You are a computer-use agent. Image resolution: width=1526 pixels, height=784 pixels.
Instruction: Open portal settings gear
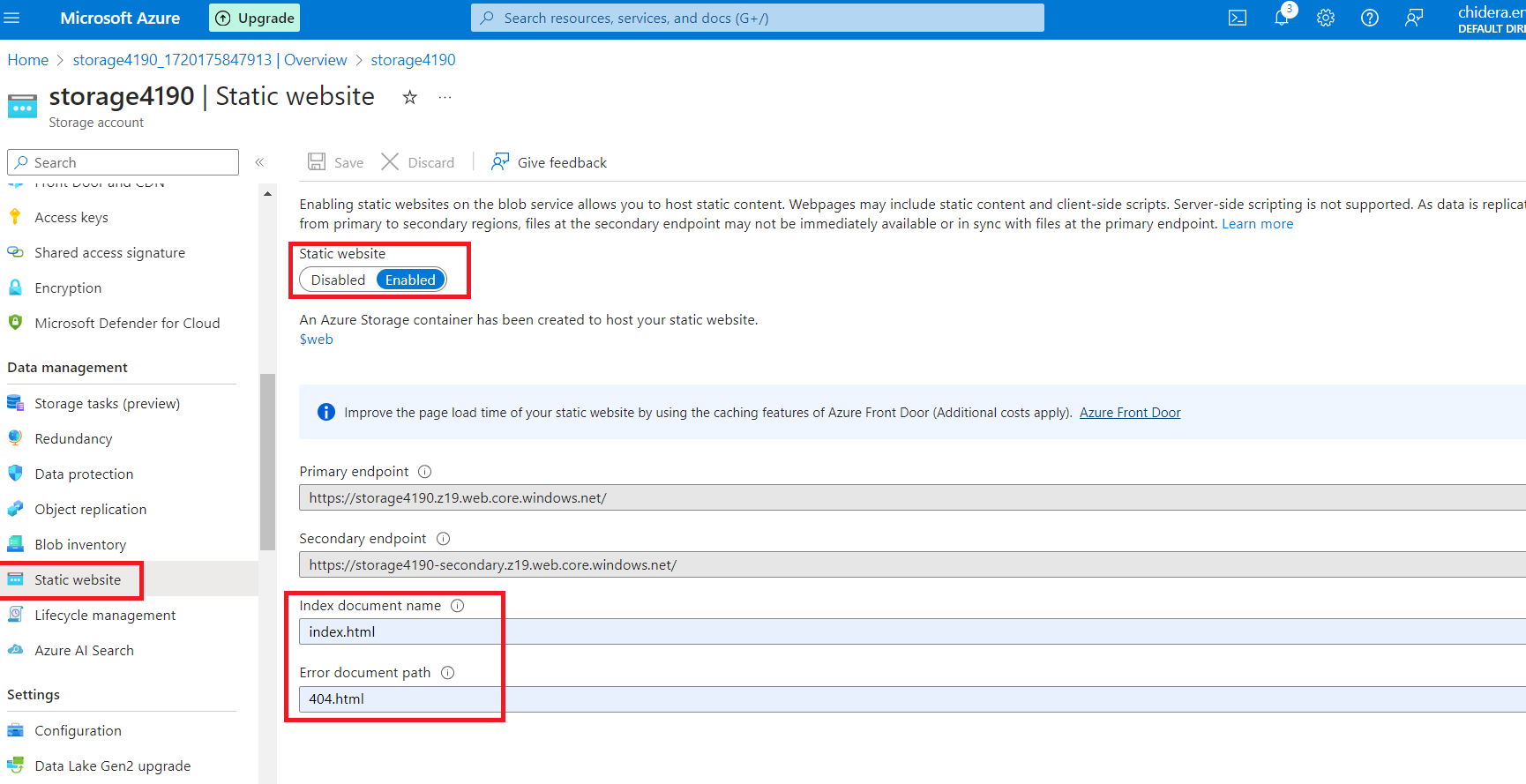coord(1326,18)
